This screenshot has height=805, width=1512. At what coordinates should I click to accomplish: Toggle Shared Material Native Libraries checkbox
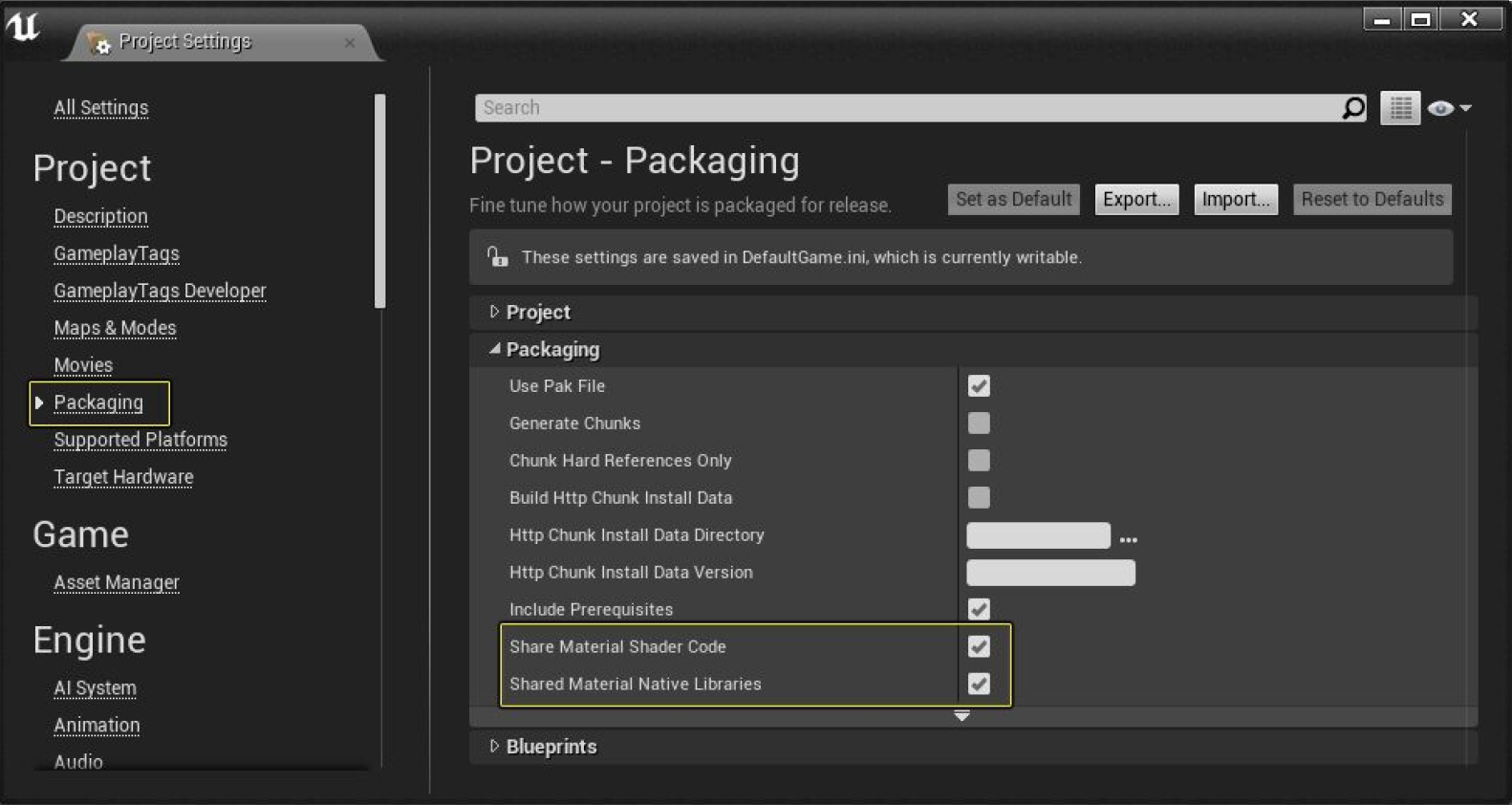979,684
